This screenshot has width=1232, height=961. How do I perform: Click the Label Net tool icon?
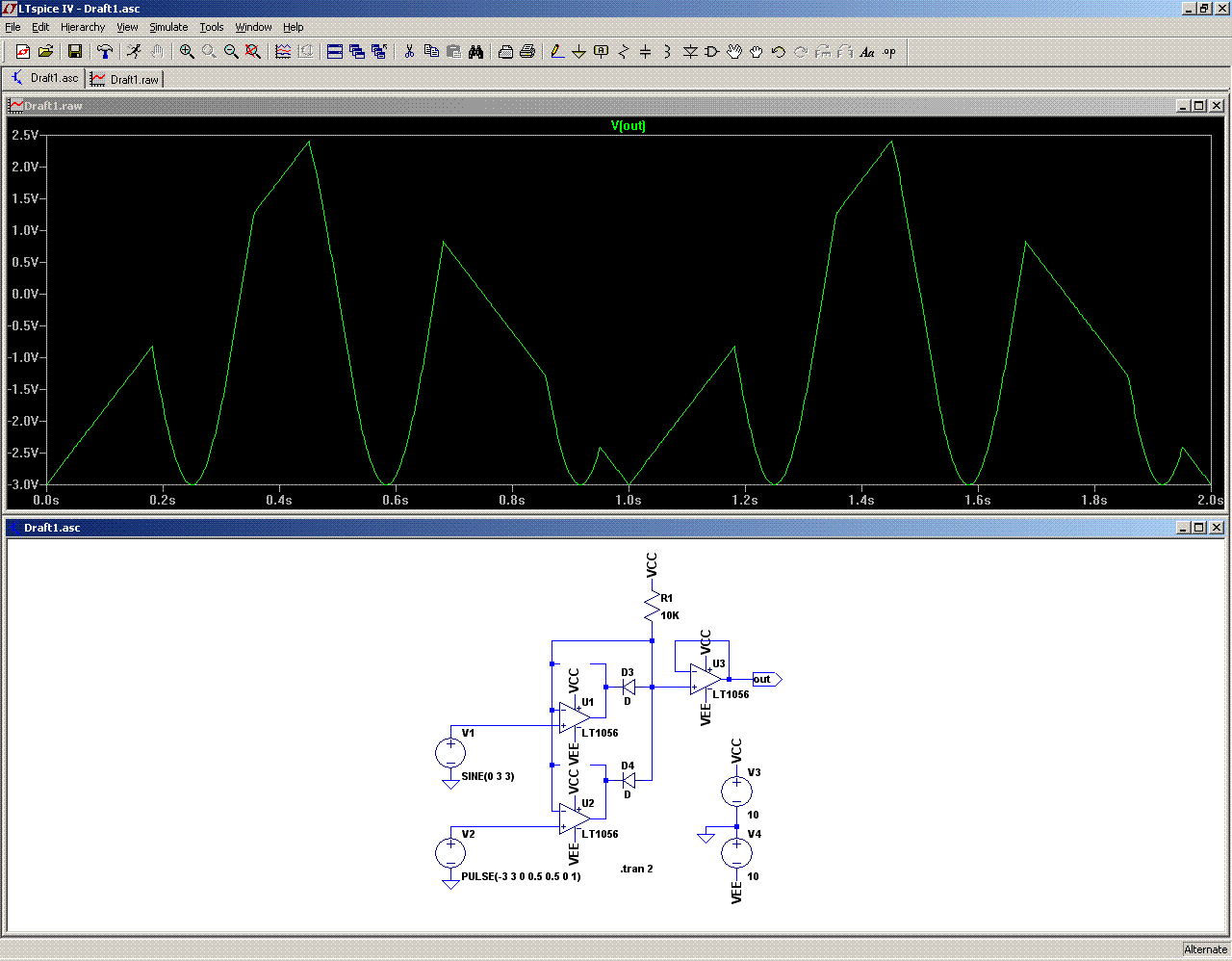601,52
